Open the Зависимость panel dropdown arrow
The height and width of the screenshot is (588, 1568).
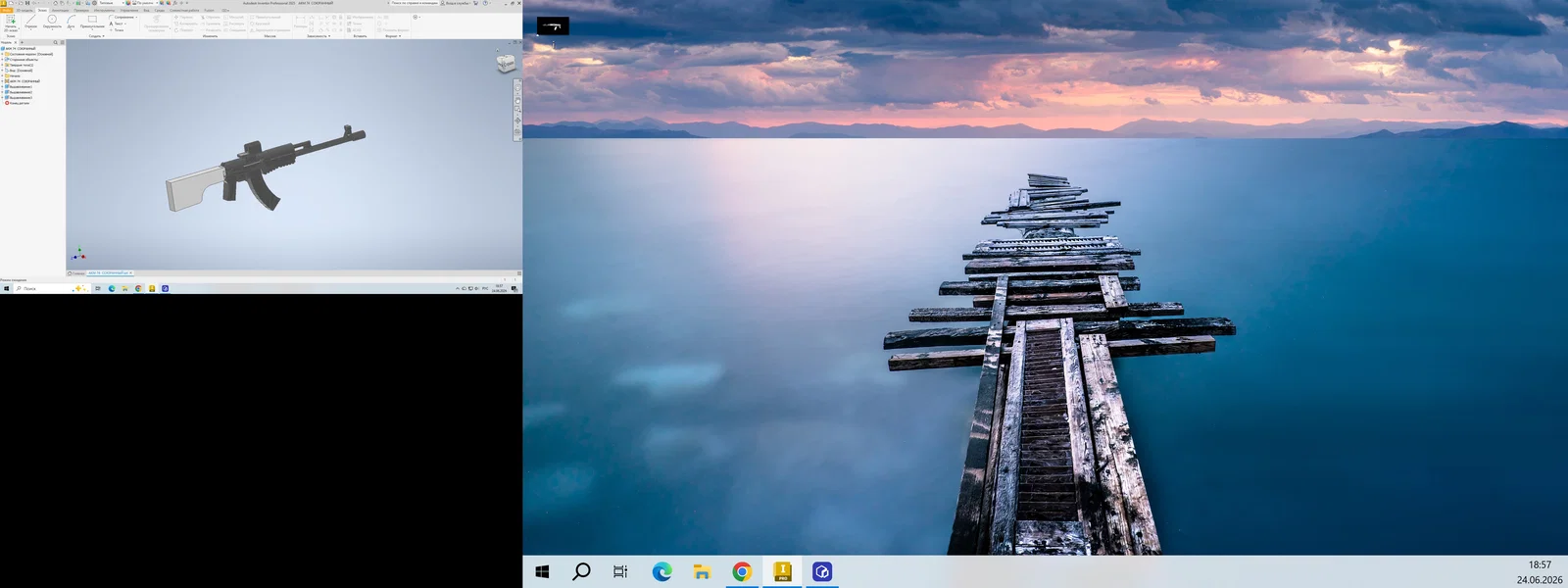pyautogui.click(x=328, y=36)
